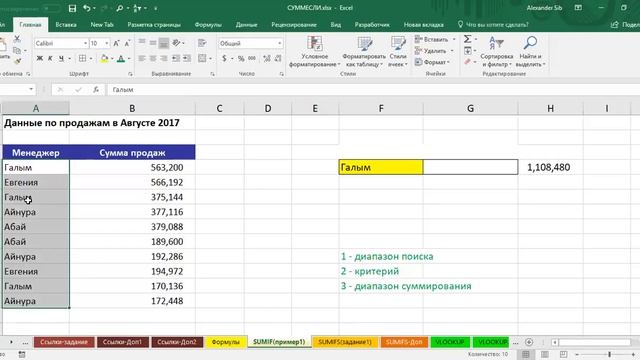
Task: Switch to Ссылки-задание sheet tab
Action: pos(64,342)
